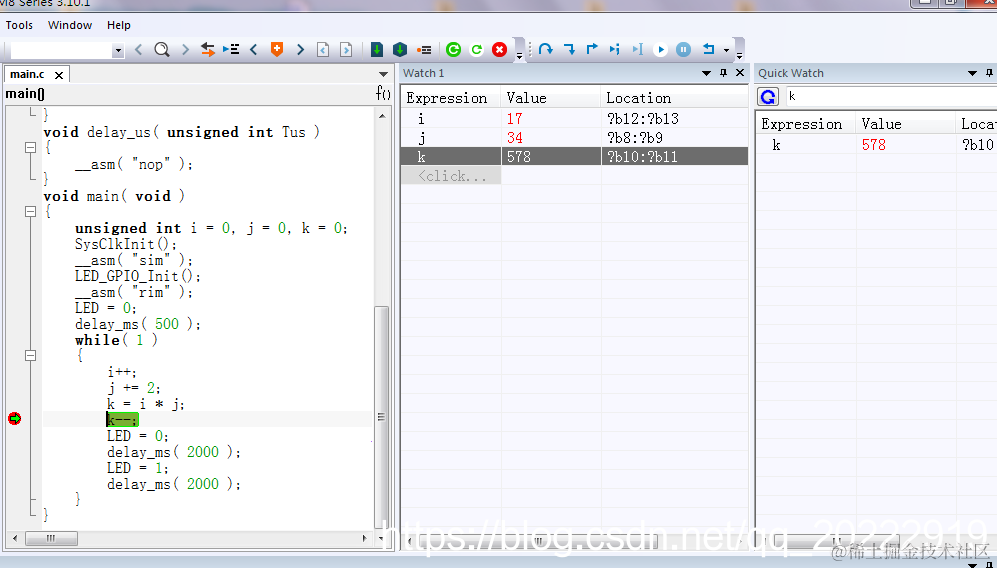Click the Quick Watch expression input field

coord(891,97)
